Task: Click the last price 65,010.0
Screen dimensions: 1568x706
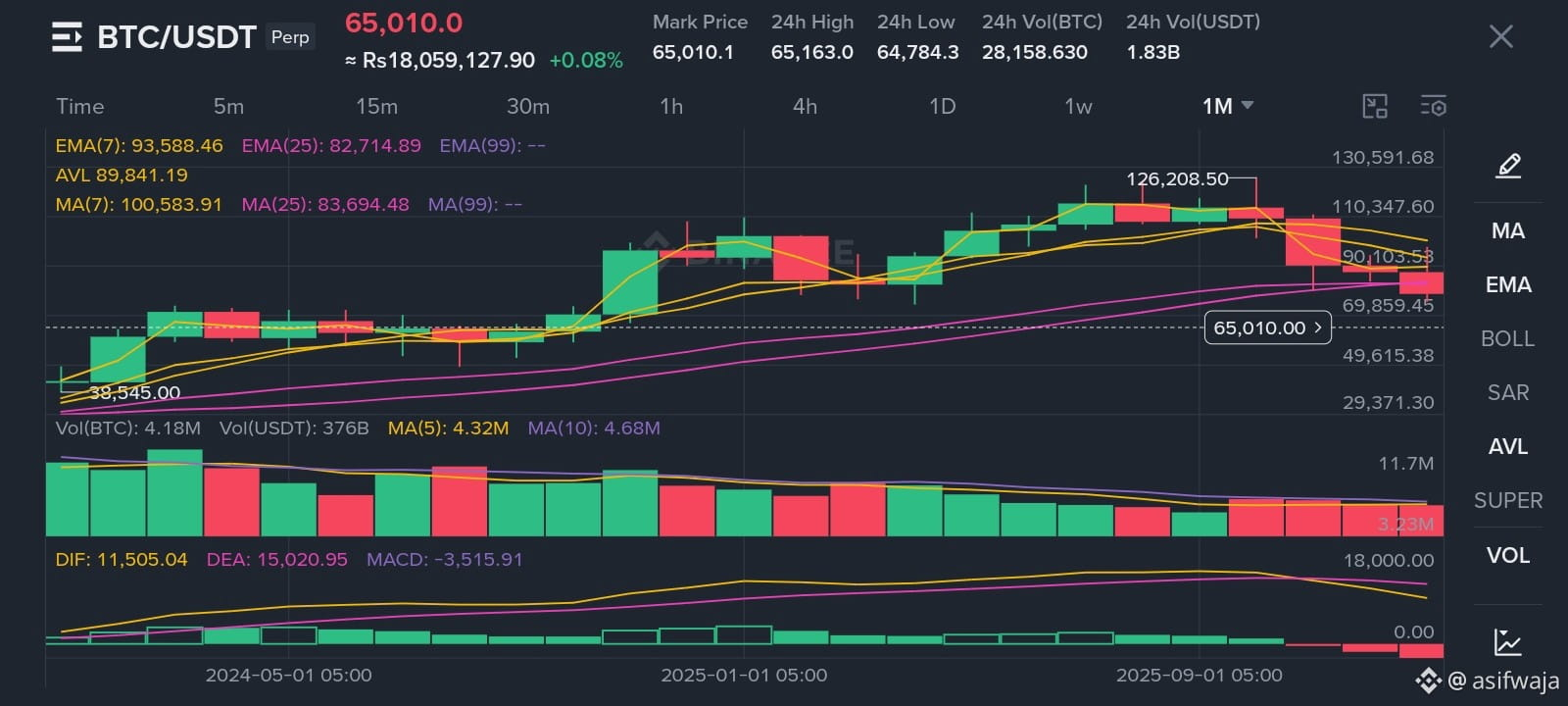Action: point(404,23)
